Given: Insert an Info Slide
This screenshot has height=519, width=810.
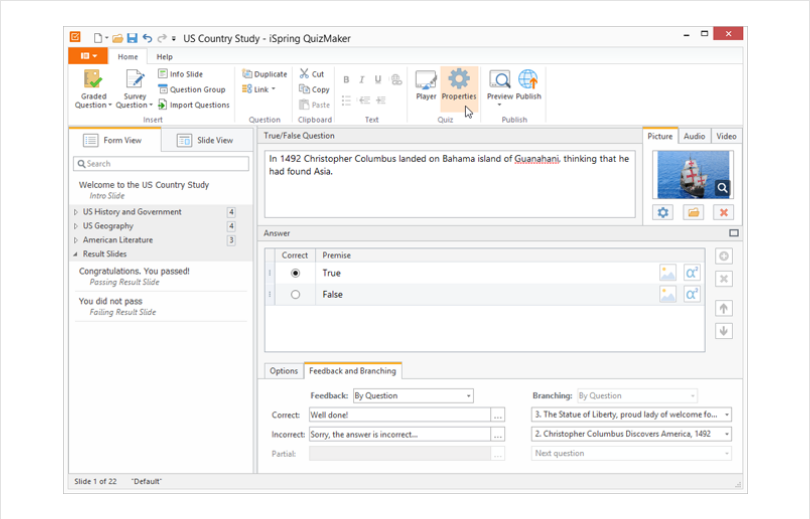Looking at the screenshot, I should 179,74.
